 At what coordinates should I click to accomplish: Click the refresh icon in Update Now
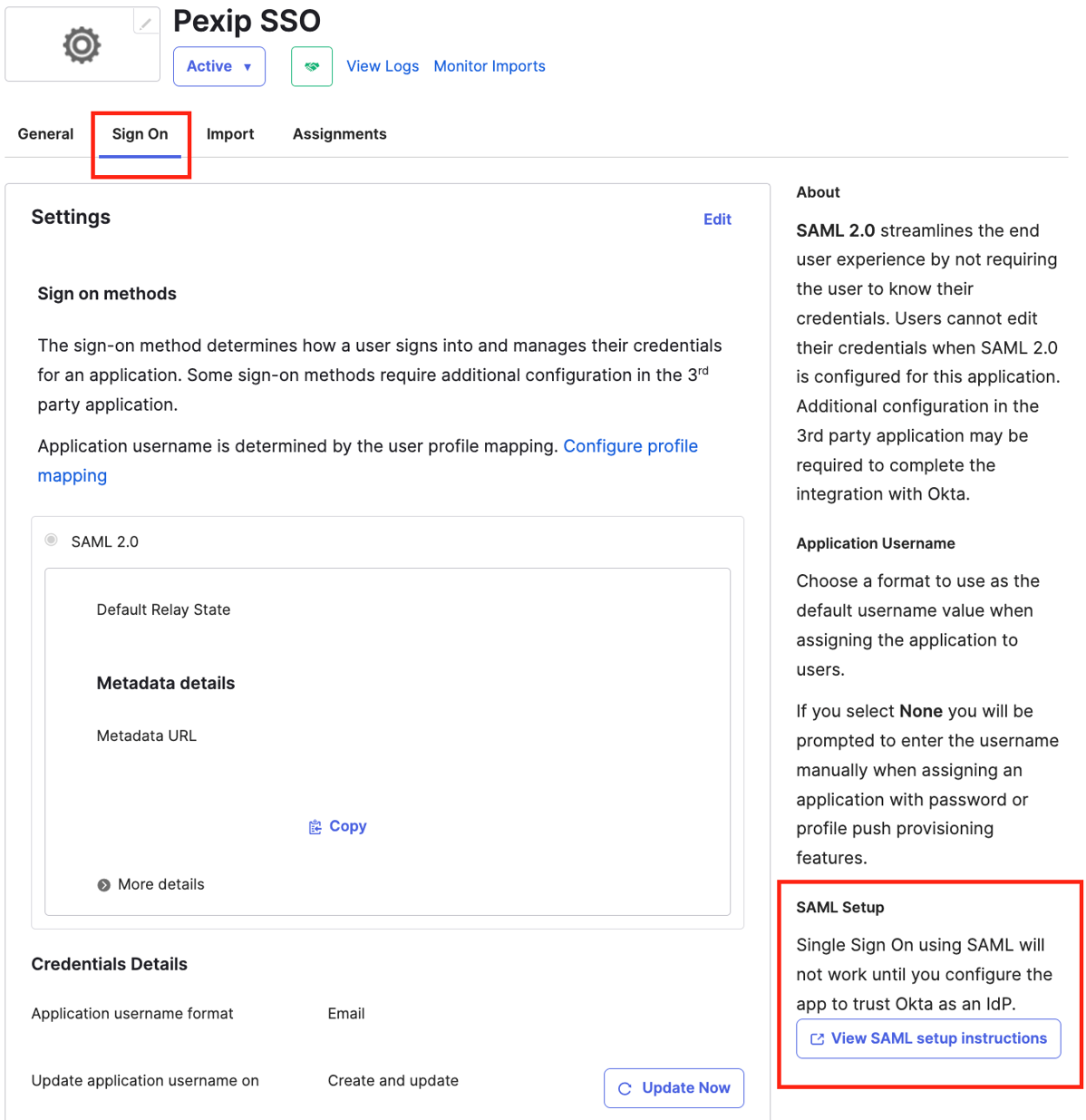tap(625, 1088)
